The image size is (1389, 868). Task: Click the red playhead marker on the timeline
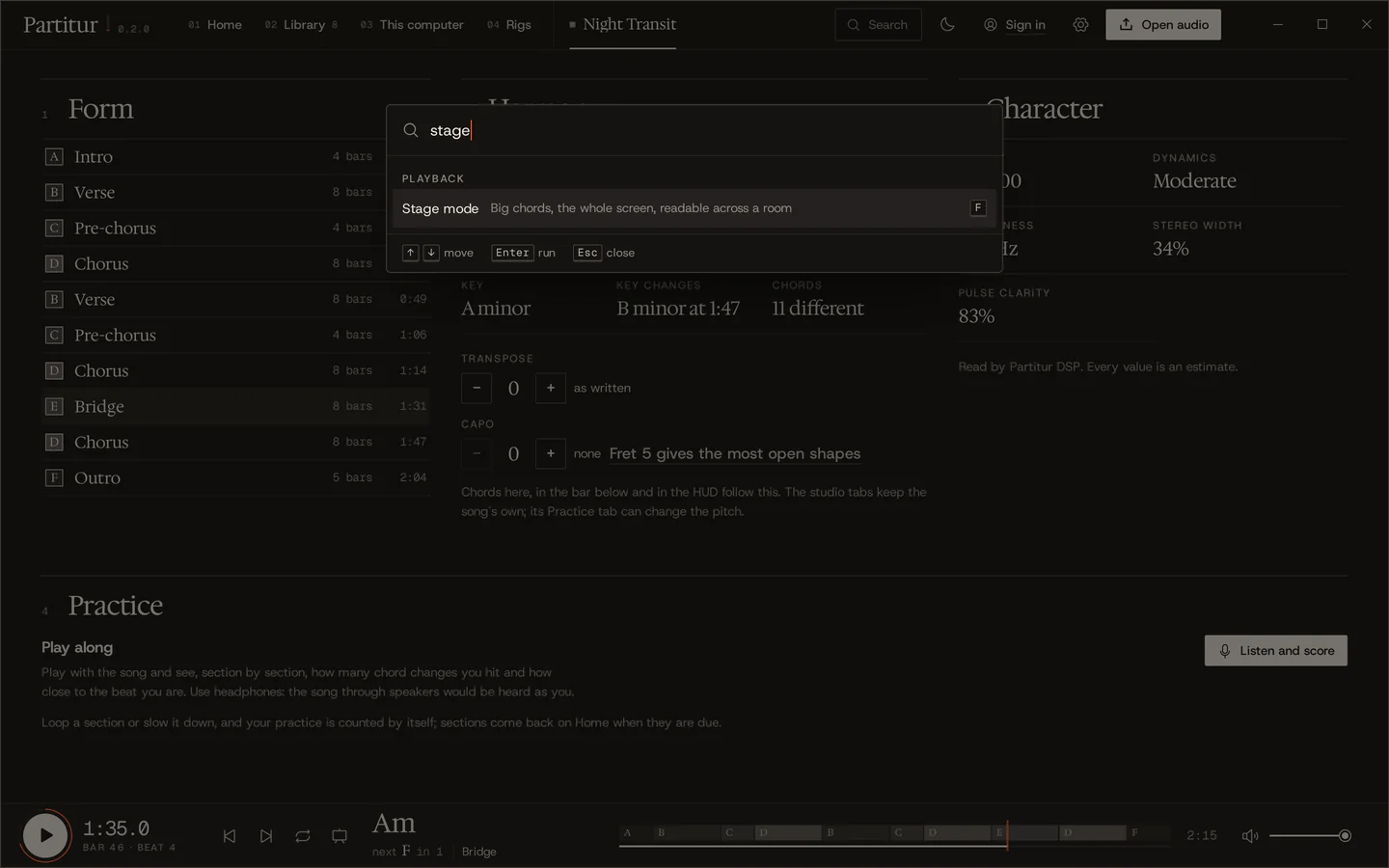[1007, 835]
